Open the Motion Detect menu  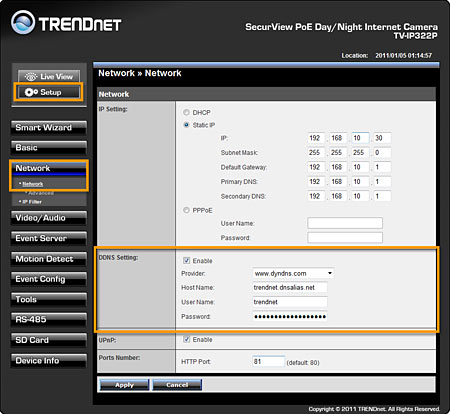pos(49,259)
